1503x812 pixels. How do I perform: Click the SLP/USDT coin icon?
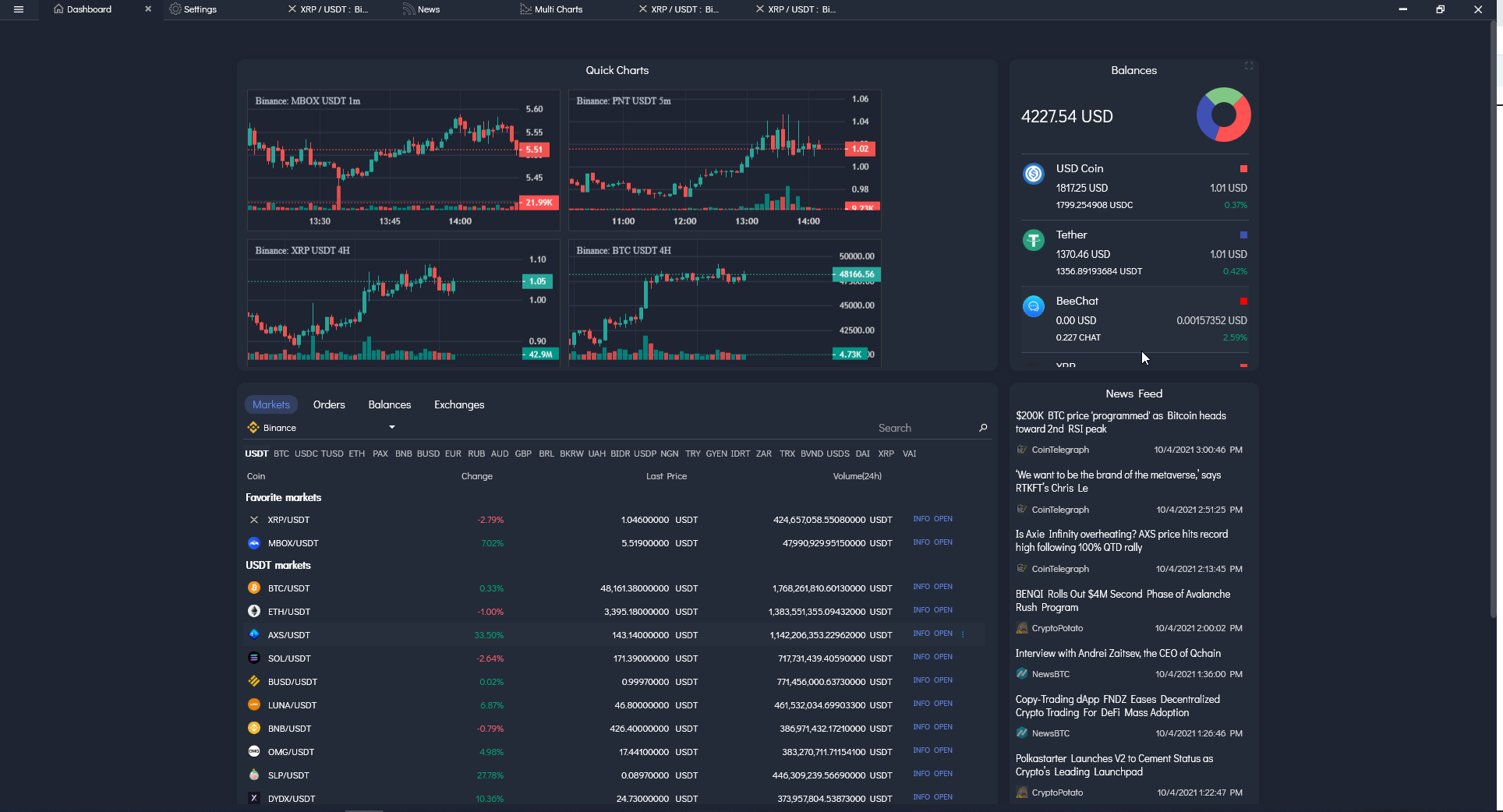[x=253, y=775]
